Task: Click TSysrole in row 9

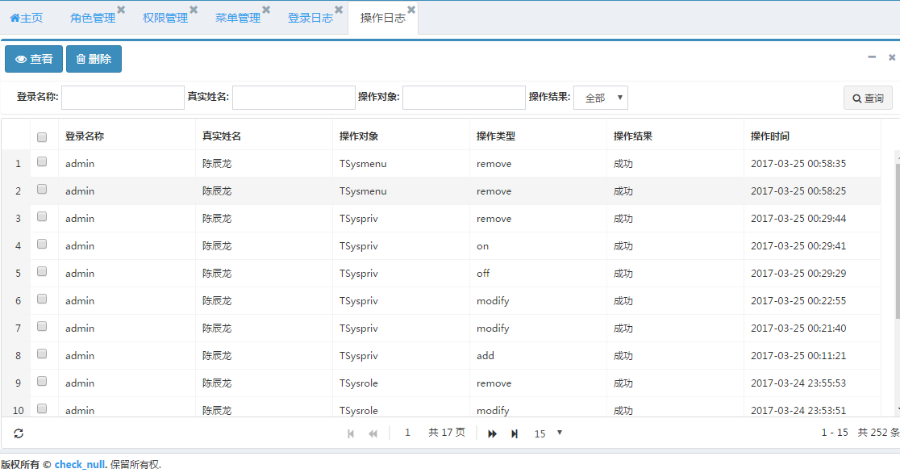Action: [x=359, y=383]
